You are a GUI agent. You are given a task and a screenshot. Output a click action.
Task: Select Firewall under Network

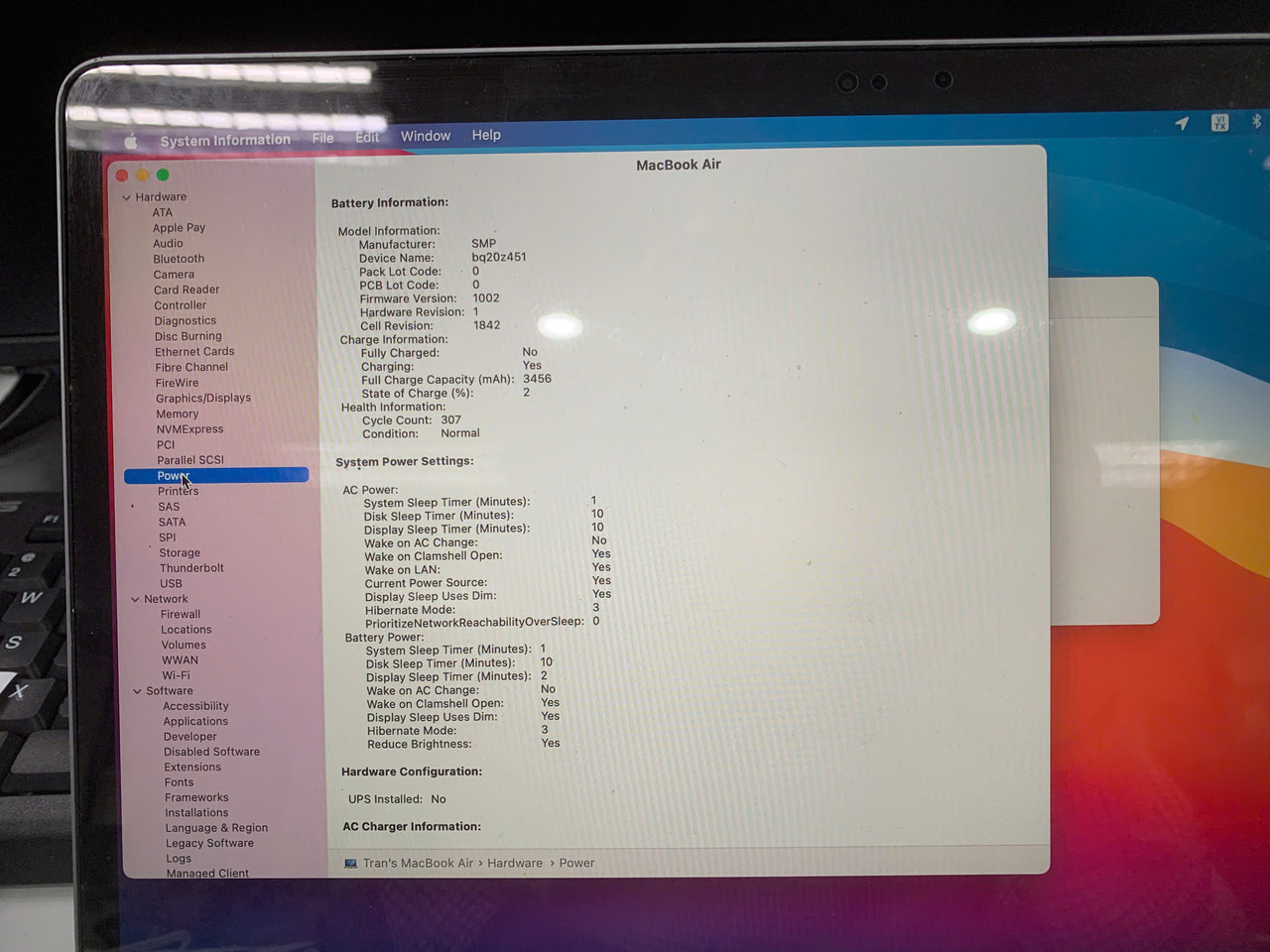coord(181,615)
